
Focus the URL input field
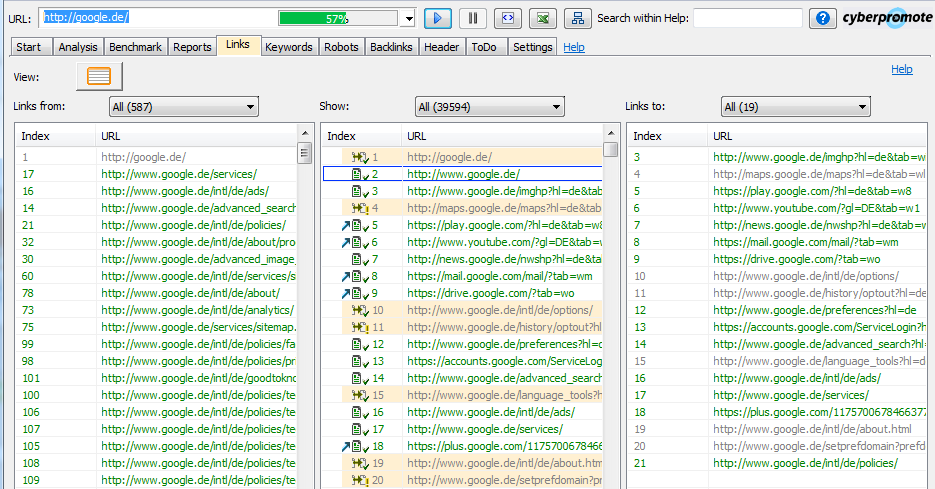159,18
